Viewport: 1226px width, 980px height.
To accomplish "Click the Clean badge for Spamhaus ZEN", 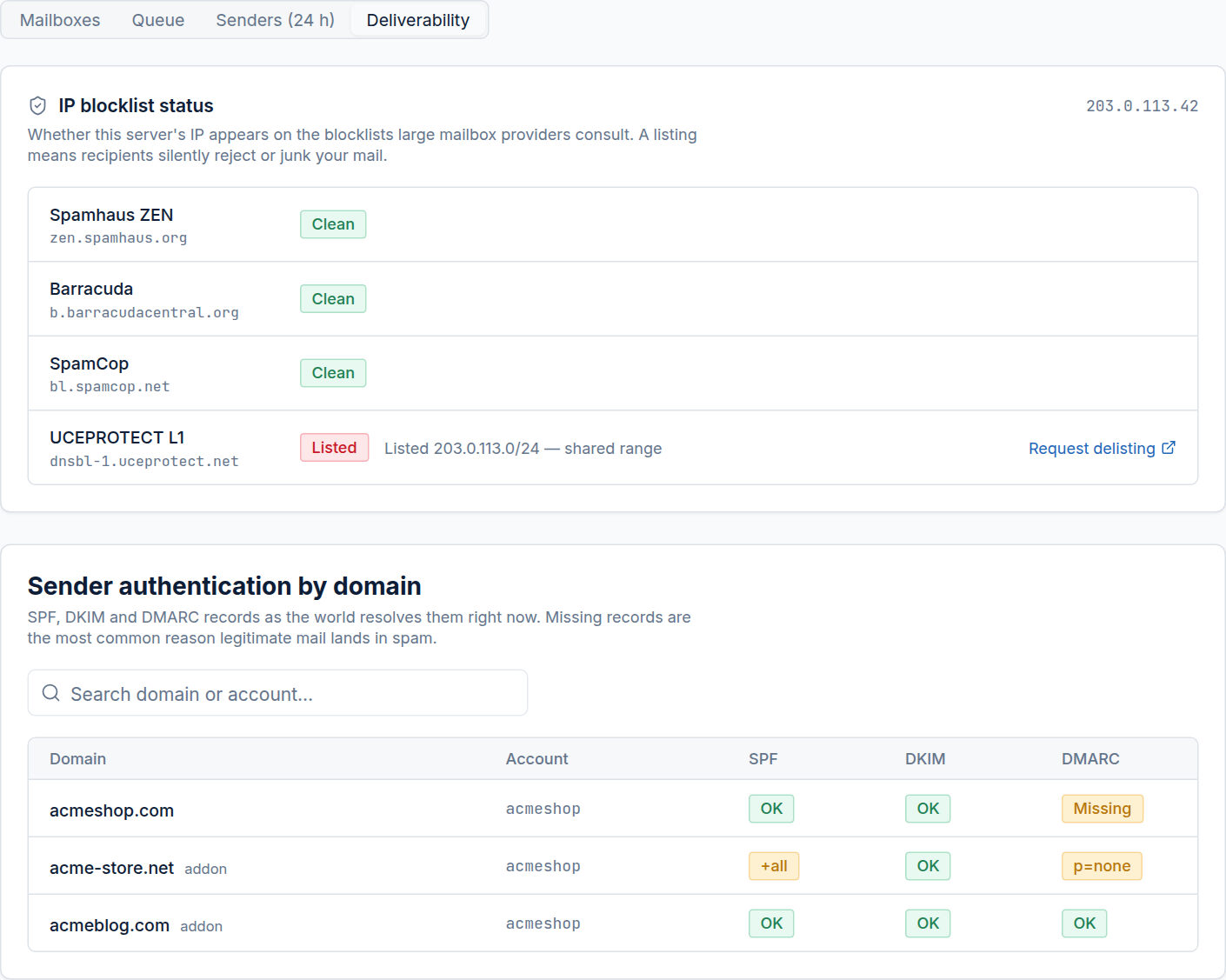I will pos(333,224).
